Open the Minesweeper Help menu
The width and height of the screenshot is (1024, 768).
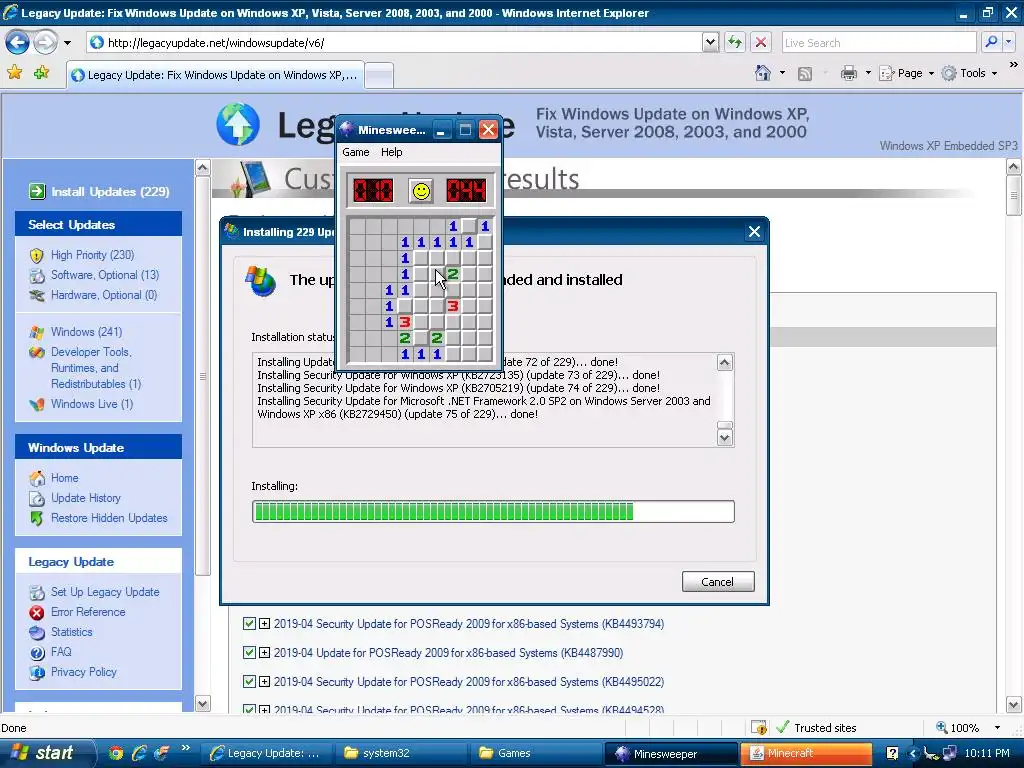pos(392,152)
